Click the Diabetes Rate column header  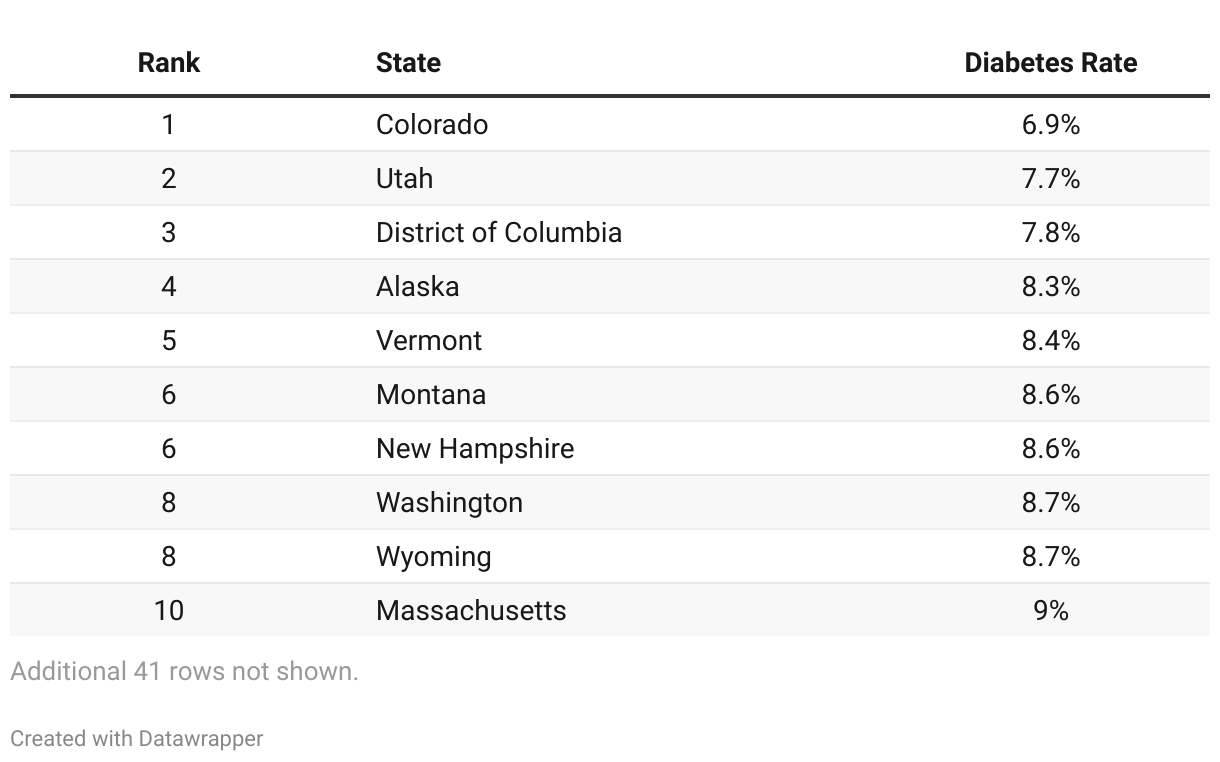click(x=1050, y=63)
